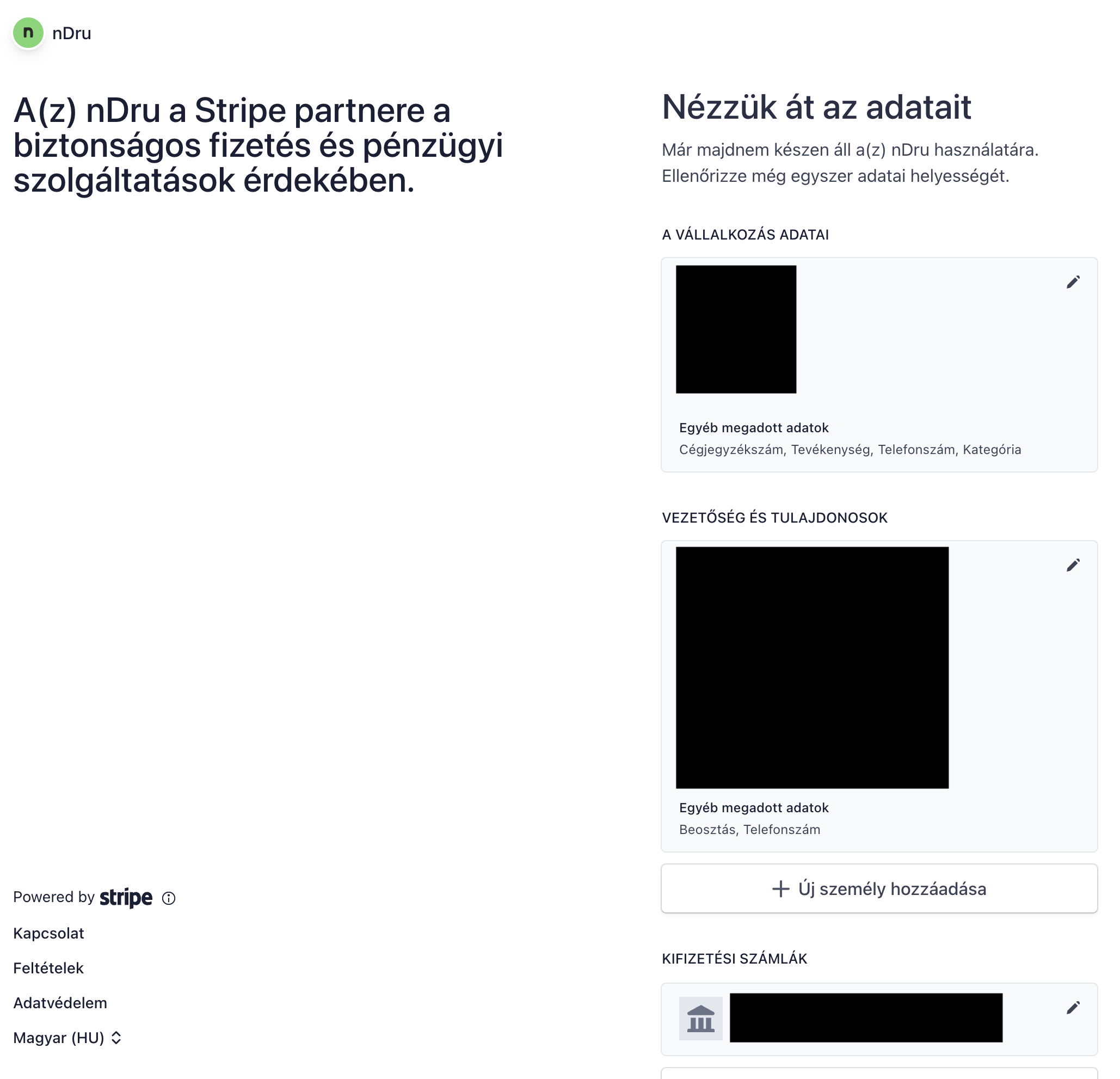The image size is (1120, 1079).
Task: Click Egyéb megadott adatok under business details
Action: [x=754, y=427]
